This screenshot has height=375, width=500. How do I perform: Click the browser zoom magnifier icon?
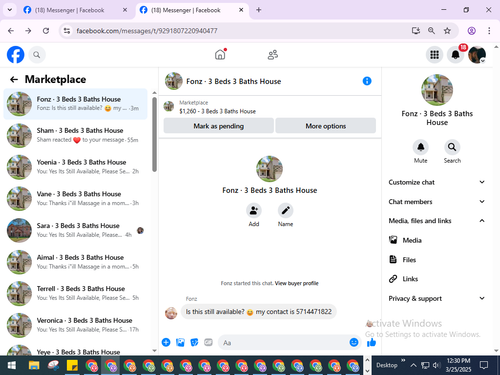pos(431,31)
